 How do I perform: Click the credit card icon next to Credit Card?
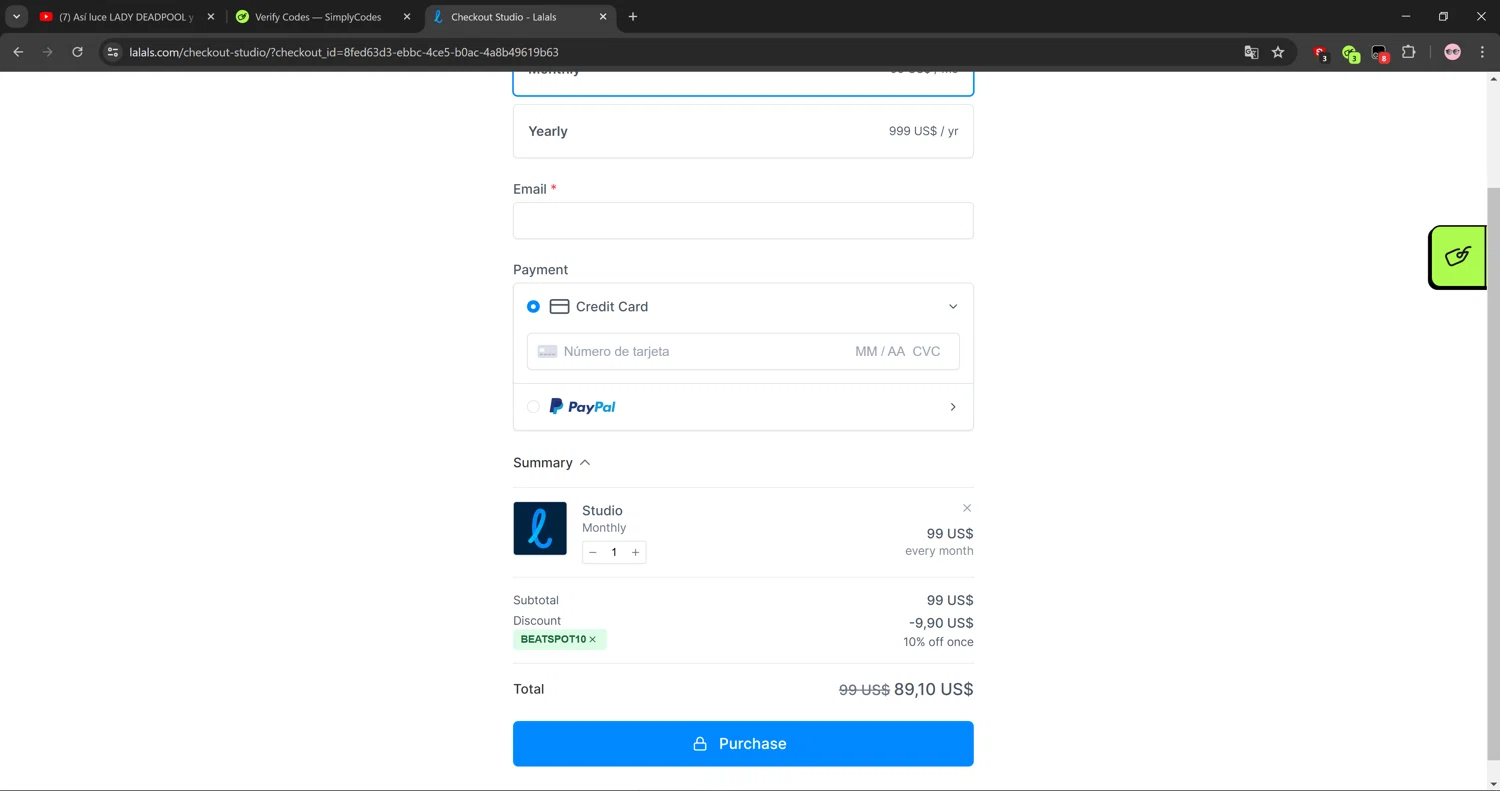tap(559, 307)
